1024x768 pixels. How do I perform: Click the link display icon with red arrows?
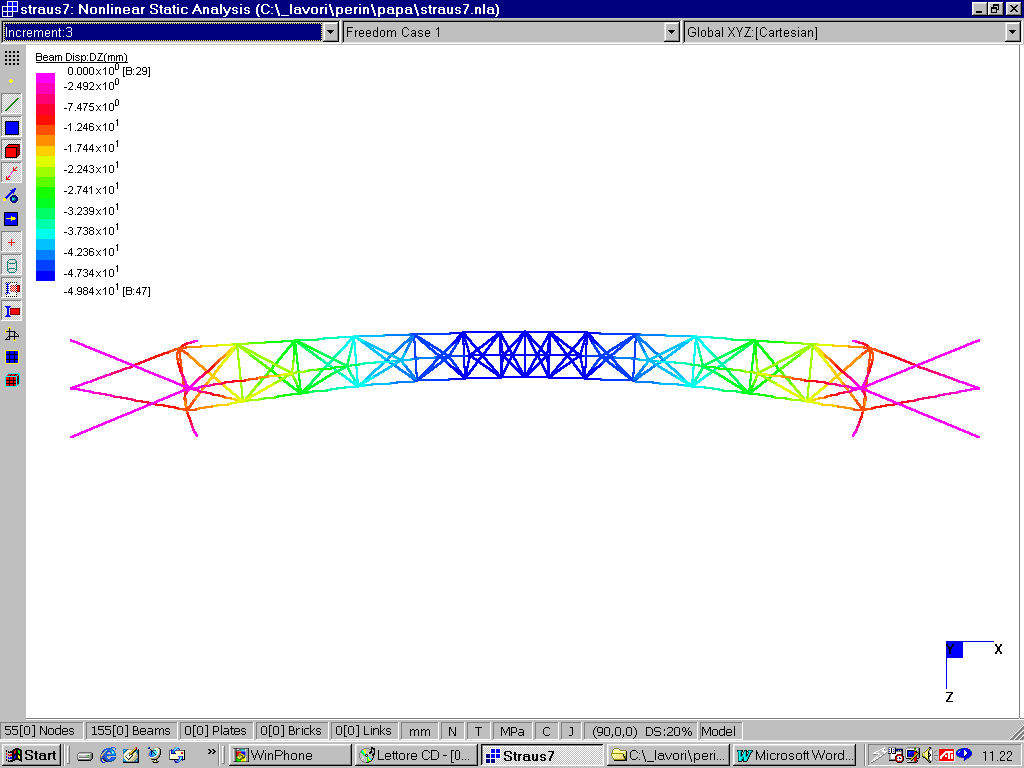click(x=12, y=173)
